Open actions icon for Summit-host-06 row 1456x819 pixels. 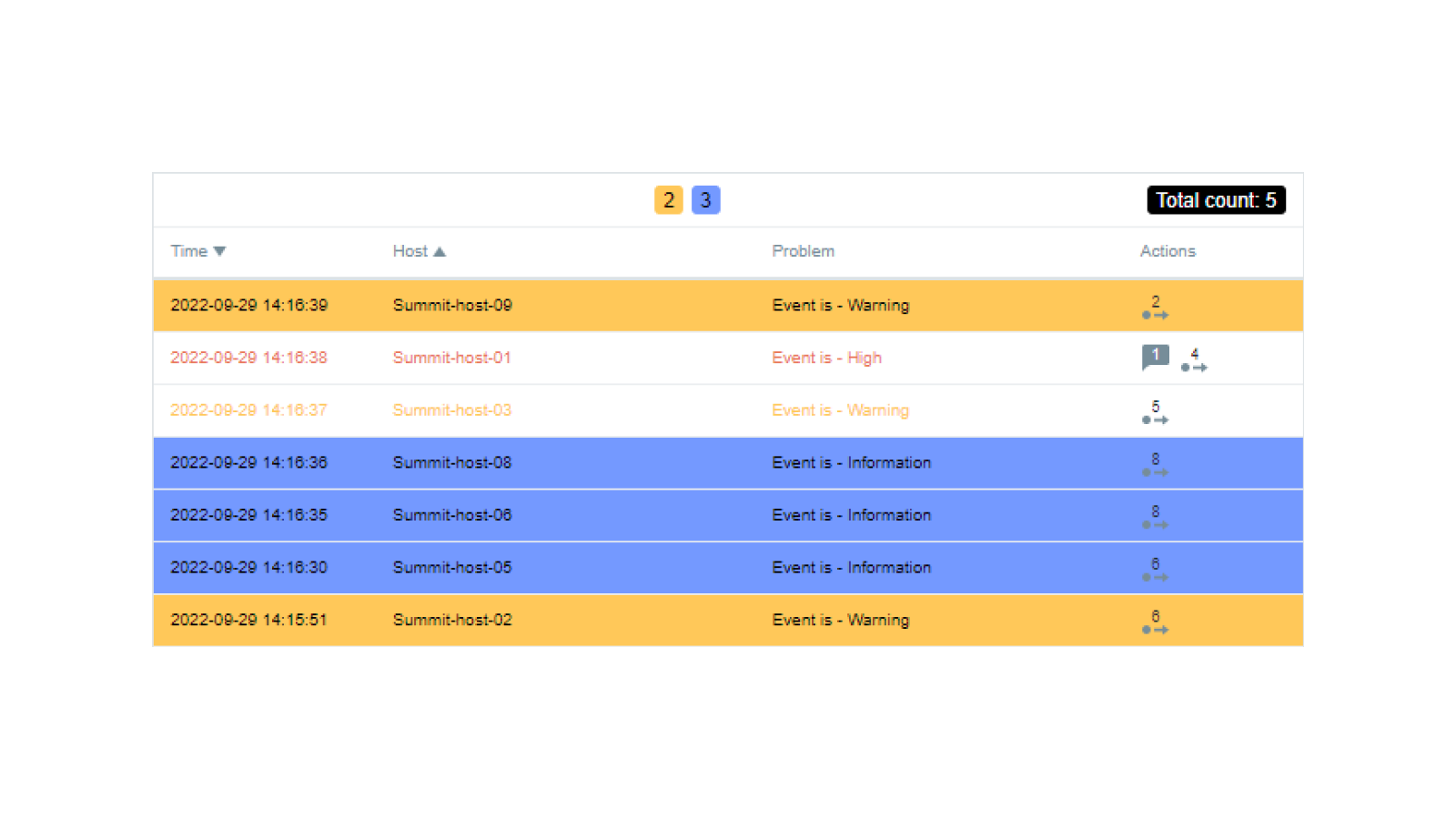point(1155,518)
